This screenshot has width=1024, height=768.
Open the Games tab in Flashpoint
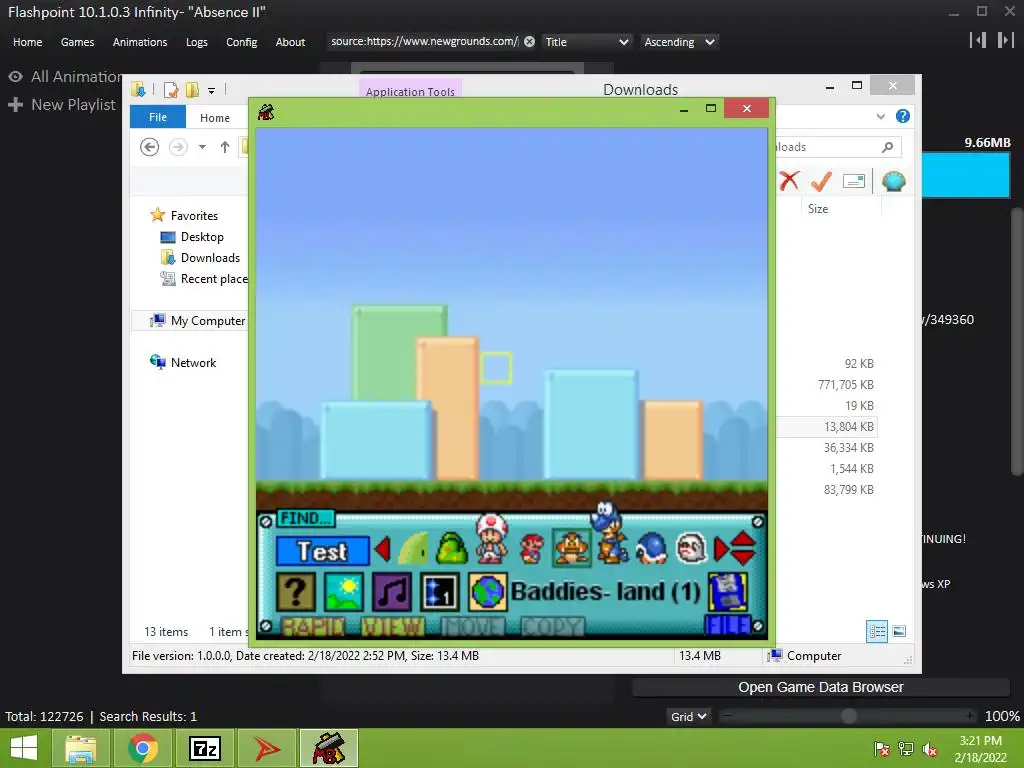[77, 42]
